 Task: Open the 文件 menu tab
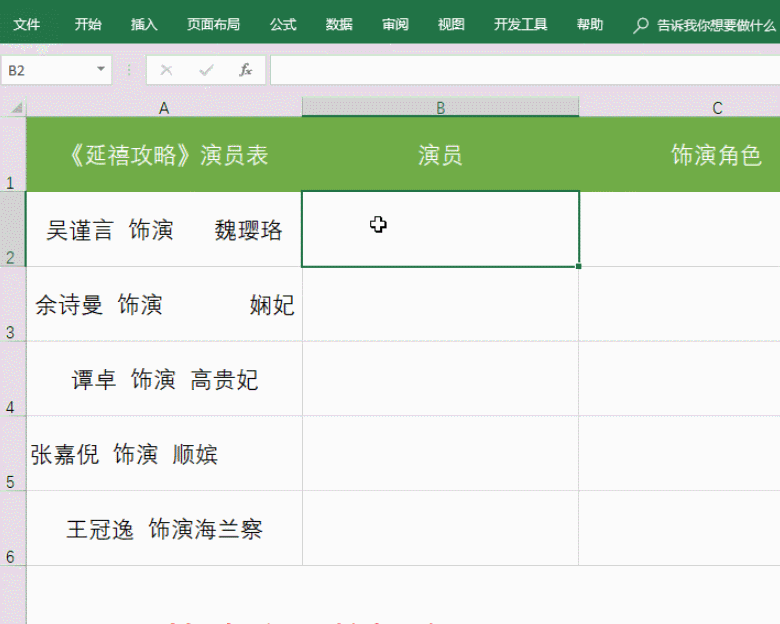[26, 24]
